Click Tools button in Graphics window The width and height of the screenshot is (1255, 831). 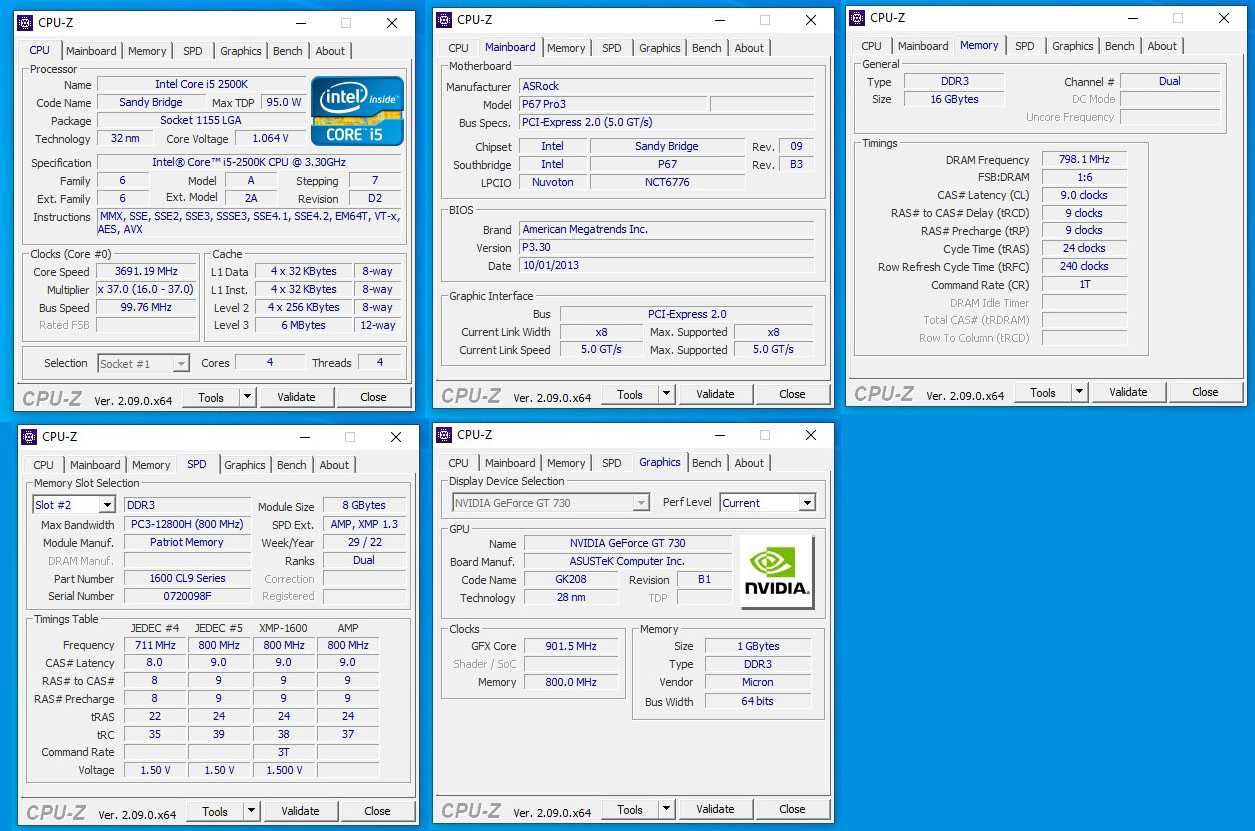click(630, 809)
